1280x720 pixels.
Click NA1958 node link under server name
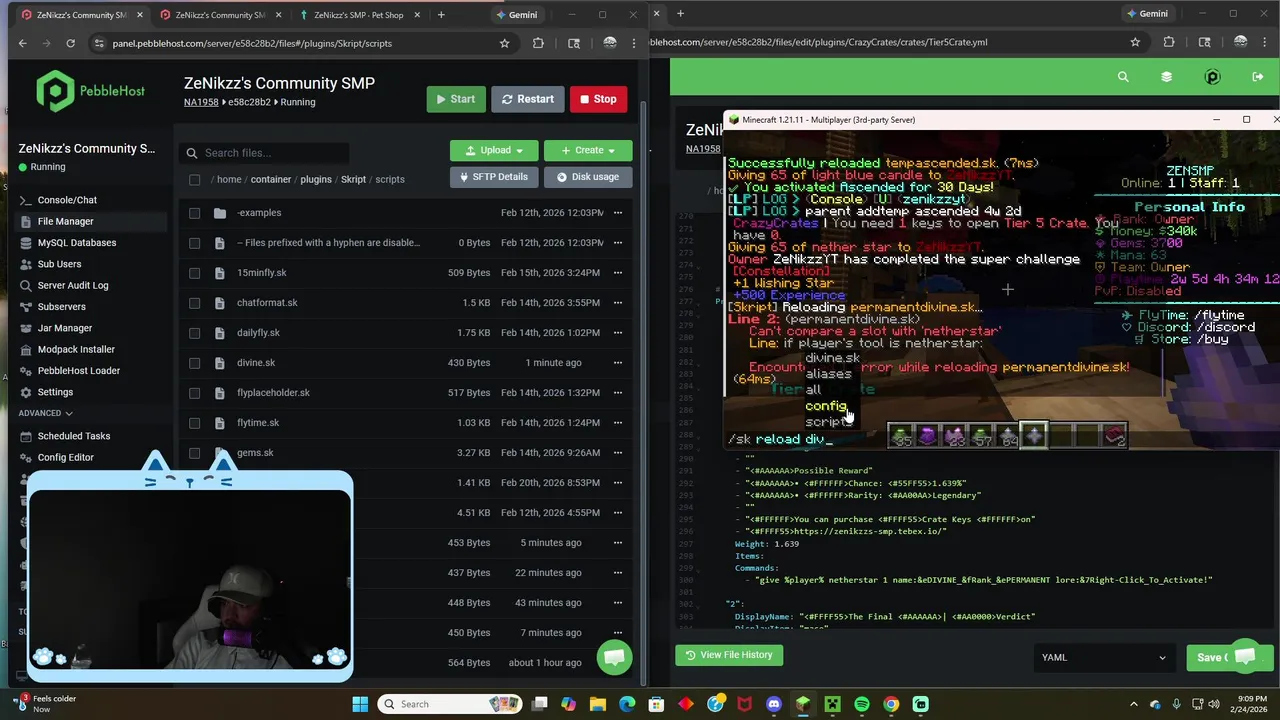201,102
